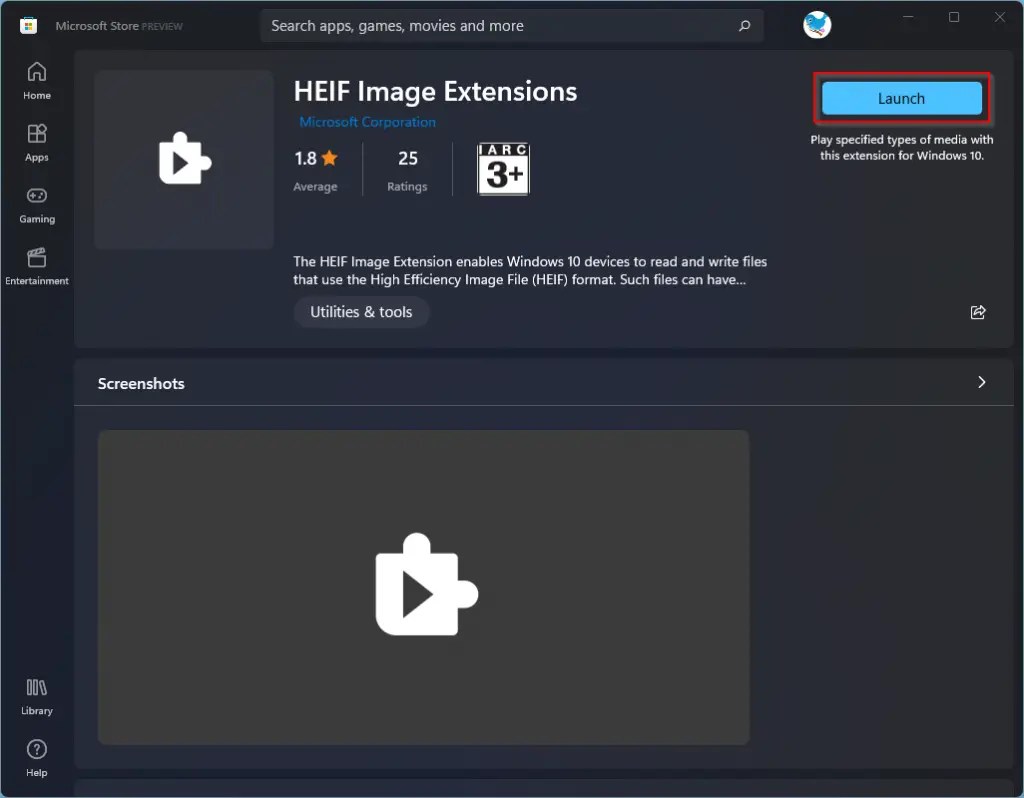Open the Microsoft Corporation publisher page
1024x798 pixels.
[367, 121]
